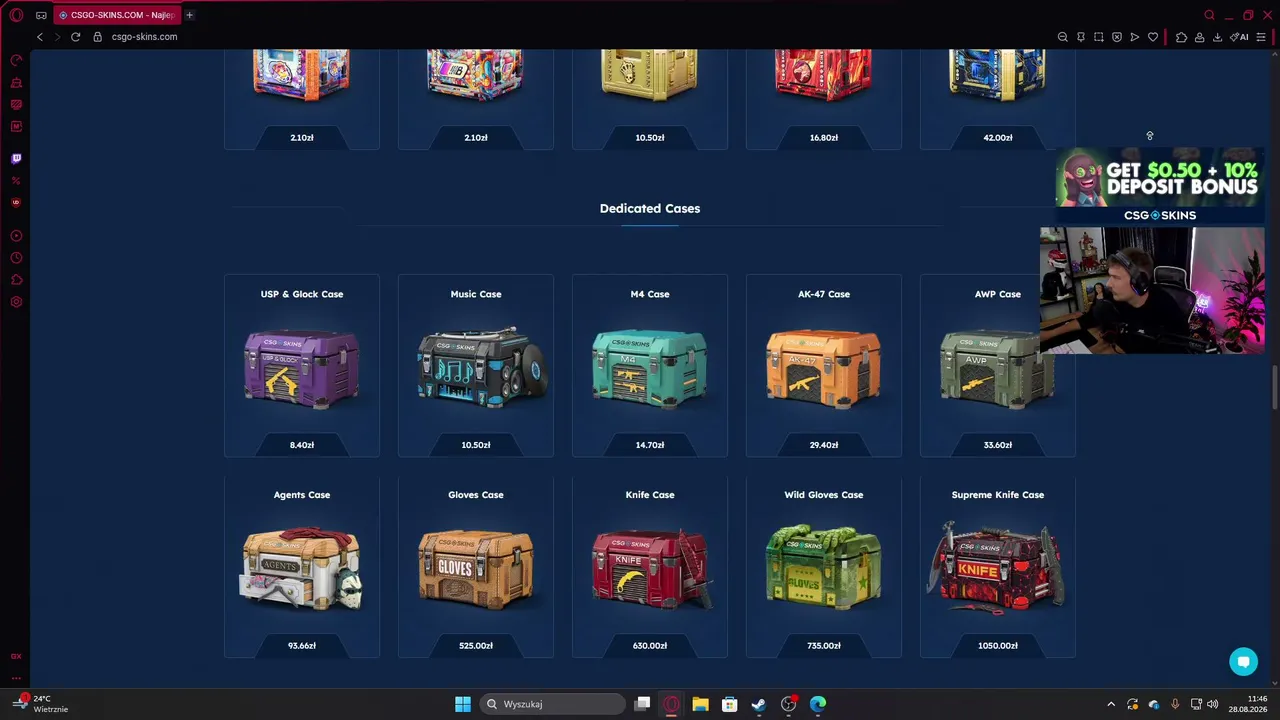Open sidebar history clock icon
The width and height of the screenshot is (1280, 720).
[16, 258]
